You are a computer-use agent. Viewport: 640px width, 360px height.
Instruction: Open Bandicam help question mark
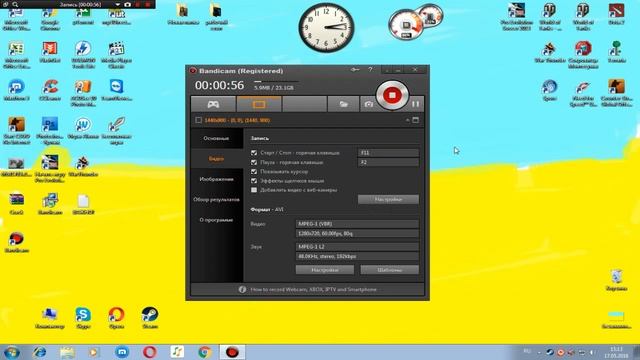[x=370, y=70]
